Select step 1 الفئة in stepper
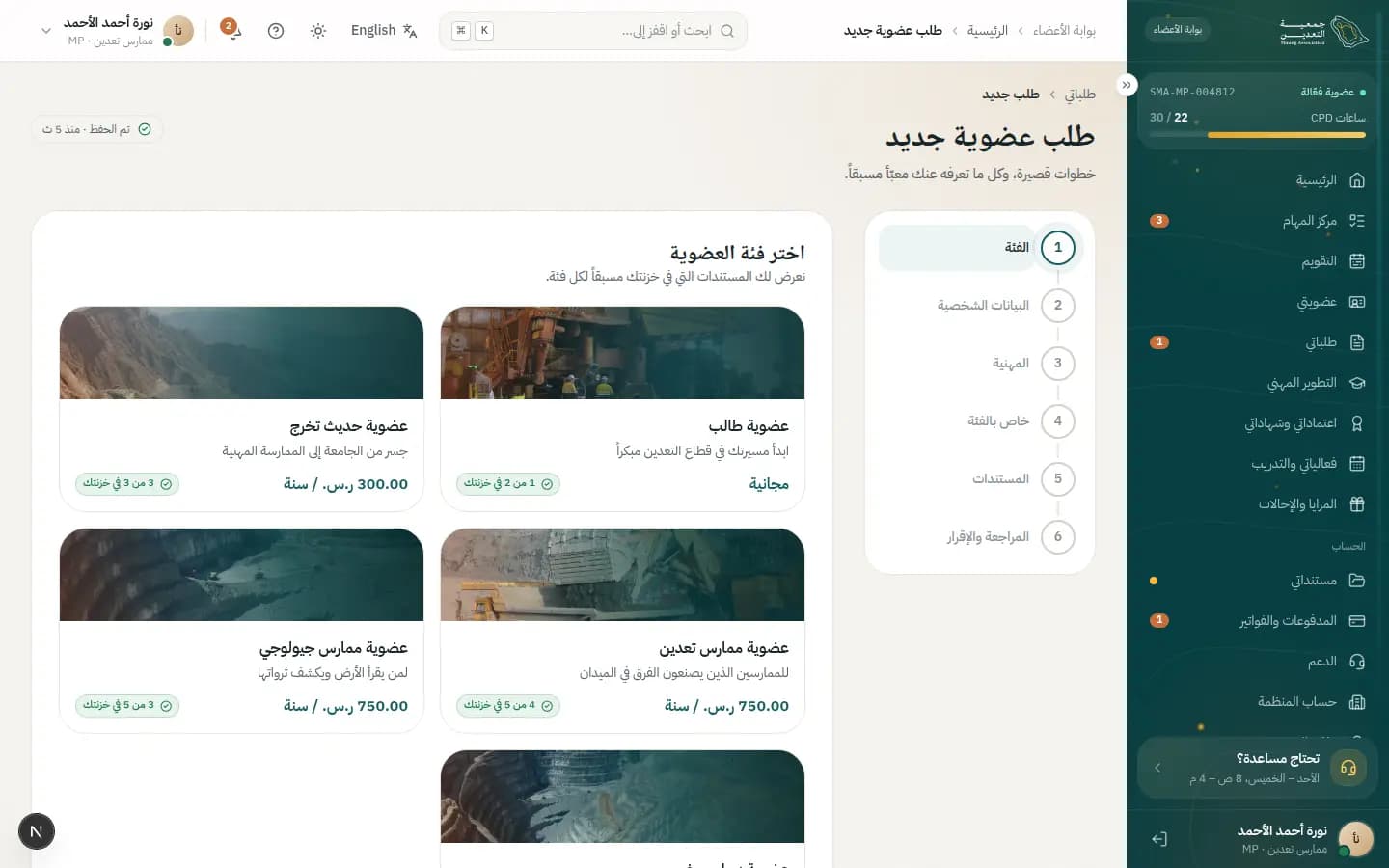This screenshot has height=868, width=1389. coord(978,248)
